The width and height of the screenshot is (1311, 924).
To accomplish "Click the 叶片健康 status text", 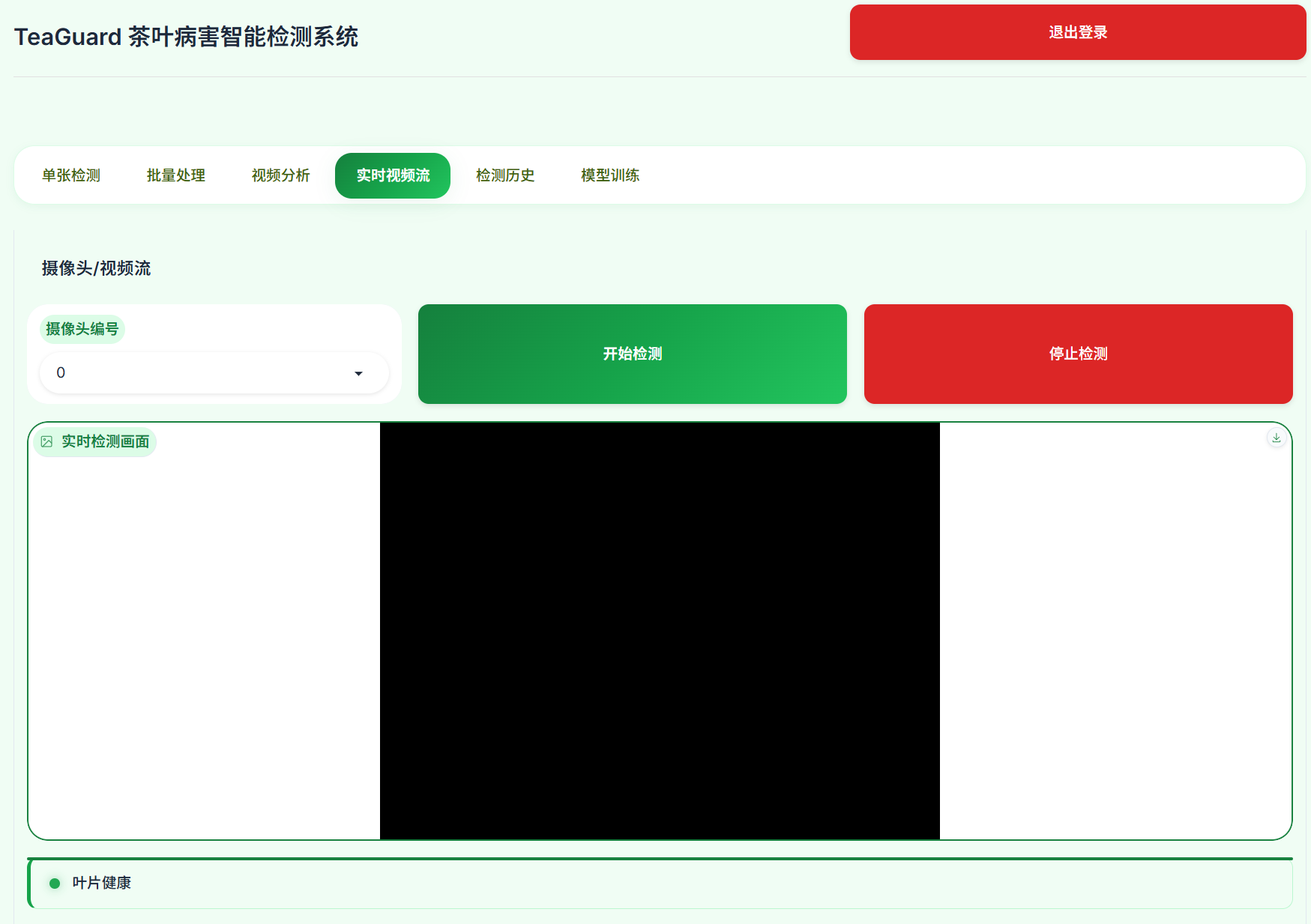I will (102, 883).
